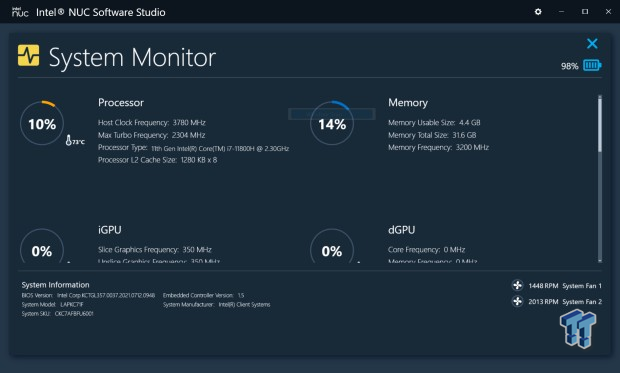Click the iGPU heading
620x373 pixels.
(x=110, y=230)
